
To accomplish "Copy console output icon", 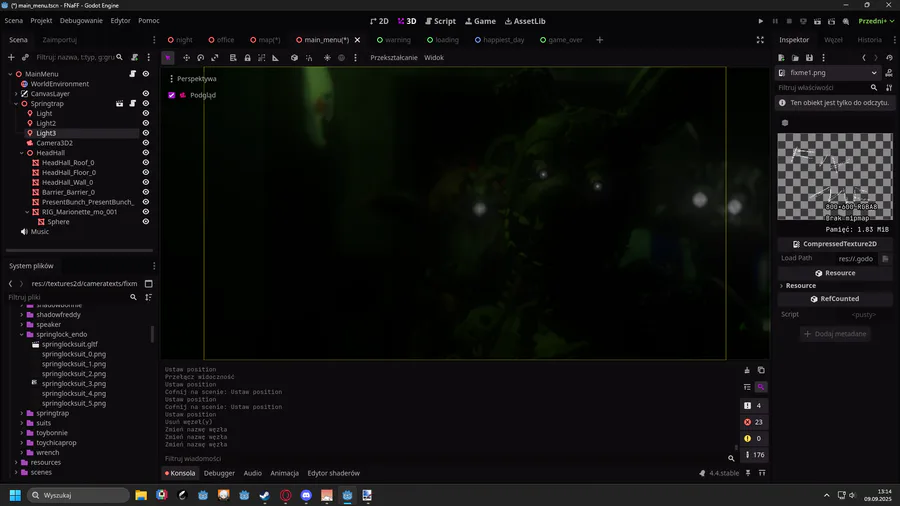I will [x=761, y=370].
